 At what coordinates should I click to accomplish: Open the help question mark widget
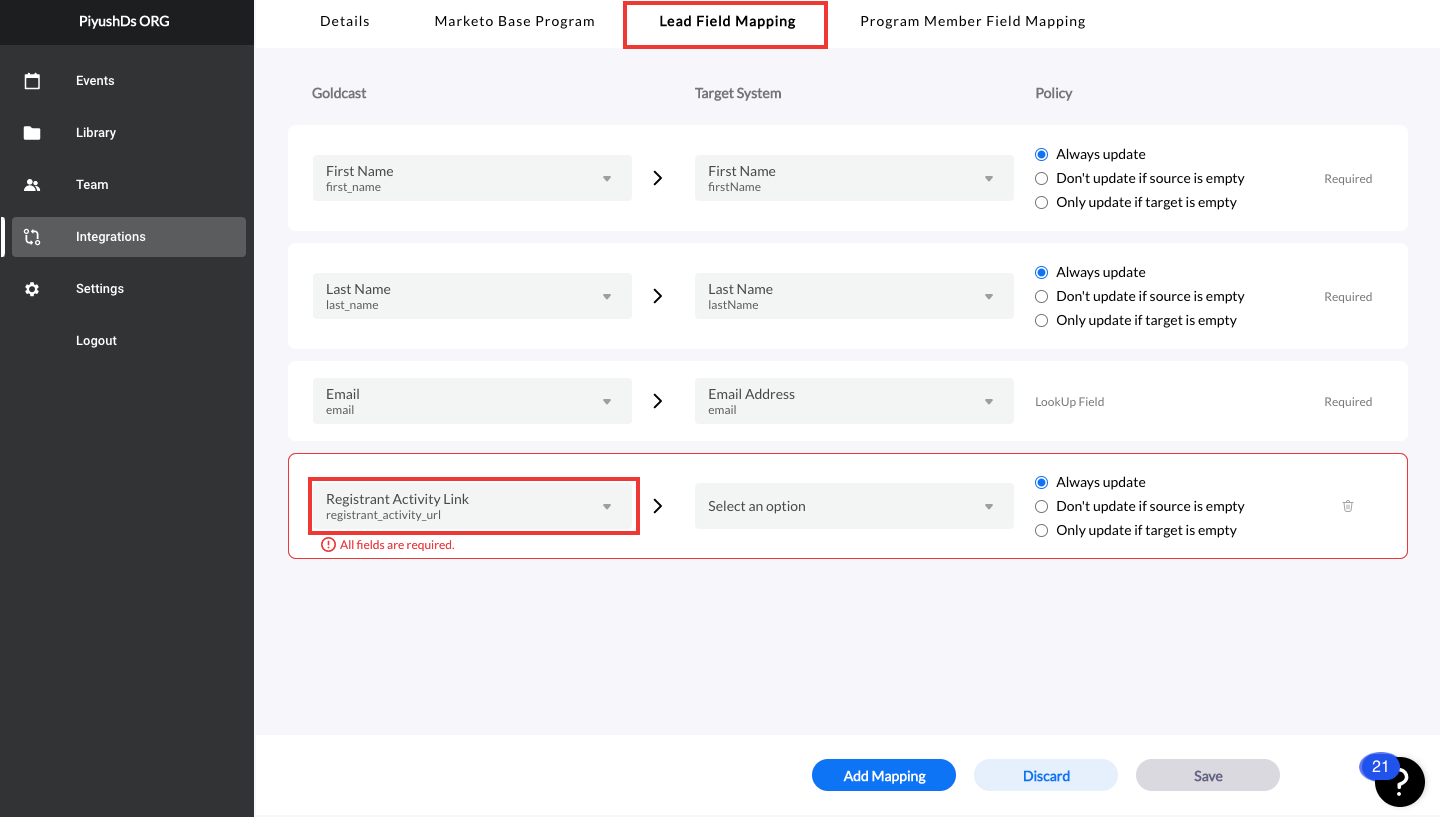(1400, 782)
